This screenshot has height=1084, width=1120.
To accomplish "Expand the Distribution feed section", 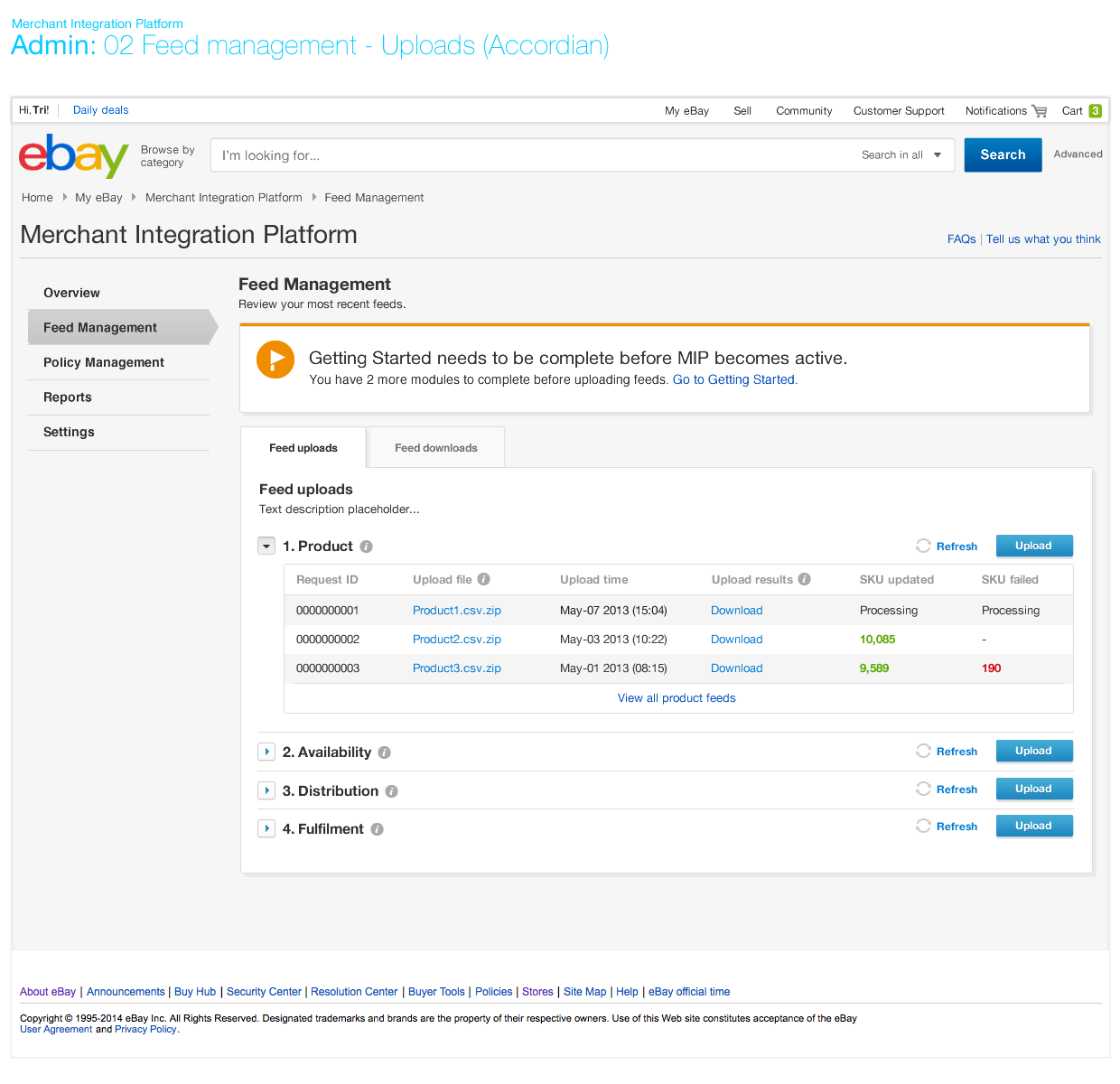I will coord(266,790).
